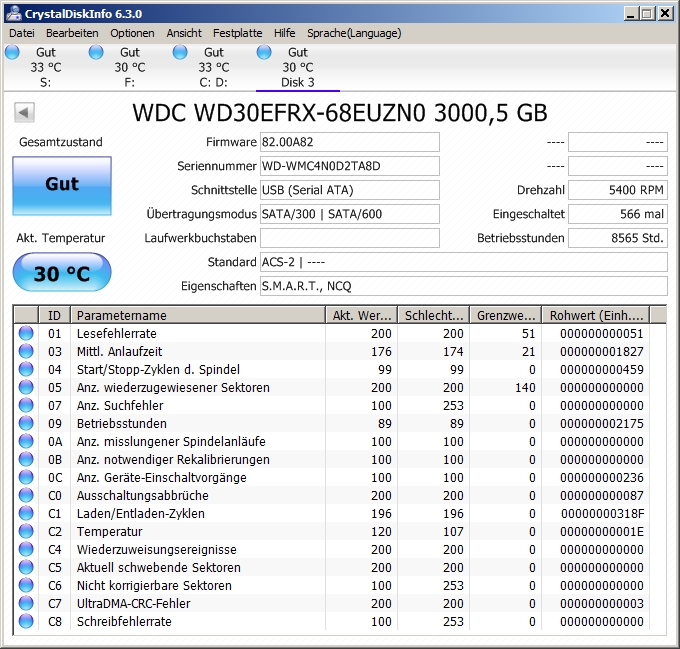This screenshot has width=680, height=649.
Task: Click status icon of misslungener Spindelanläufe row
Action: pyautogui.click(x=26, y=441)
